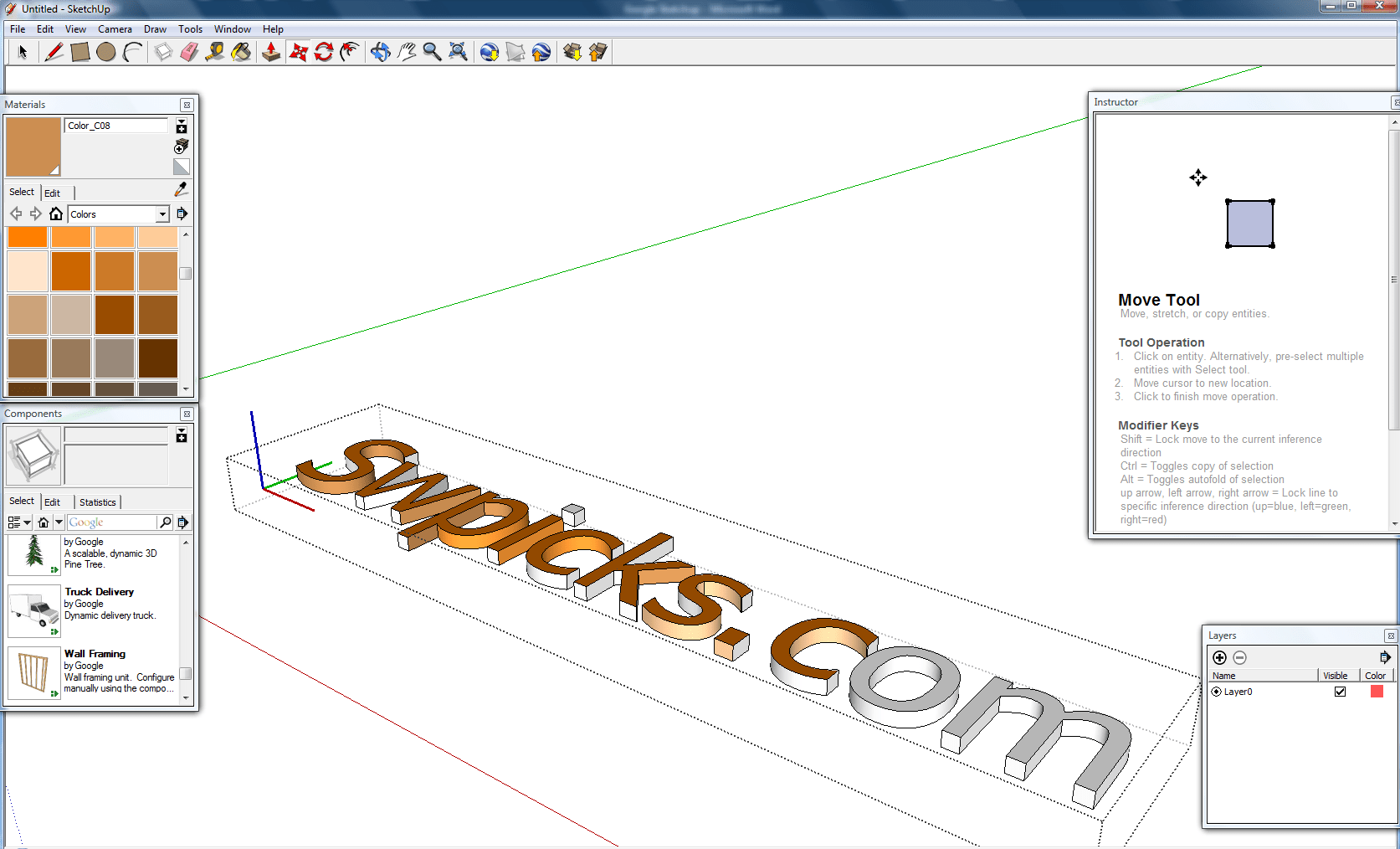
Task: Open the Colors collection dropdown
Action: [x=162, y=214]
